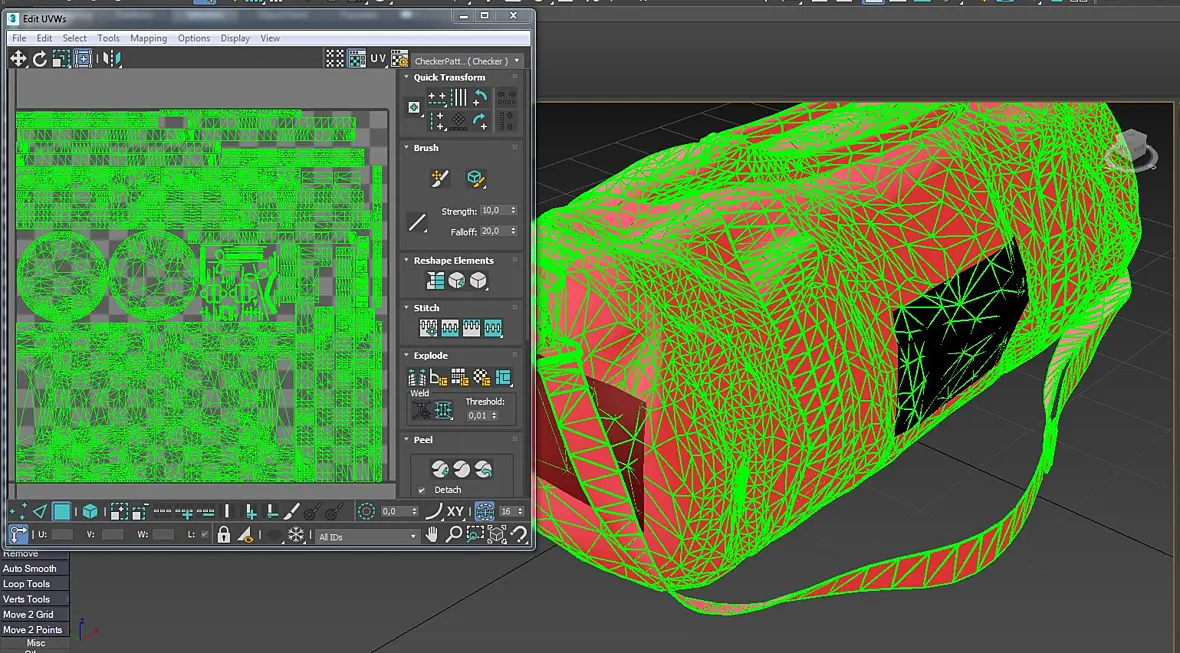Image resolution: width=1180 pixels, height=653 pixels.
Task: Activate the Pan view hand icon
Action: point(432,535)
